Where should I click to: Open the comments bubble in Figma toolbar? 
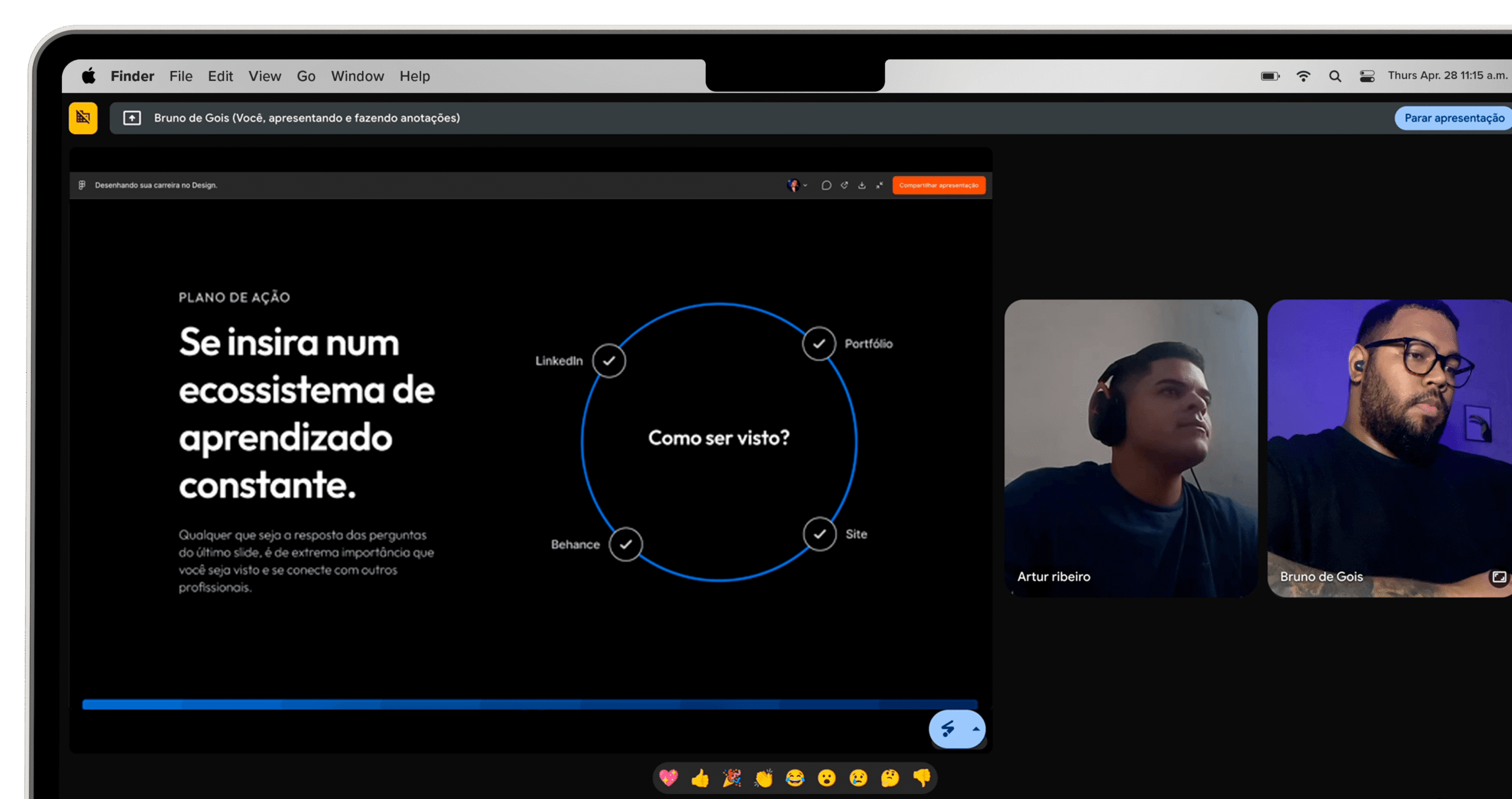point(826,185)
